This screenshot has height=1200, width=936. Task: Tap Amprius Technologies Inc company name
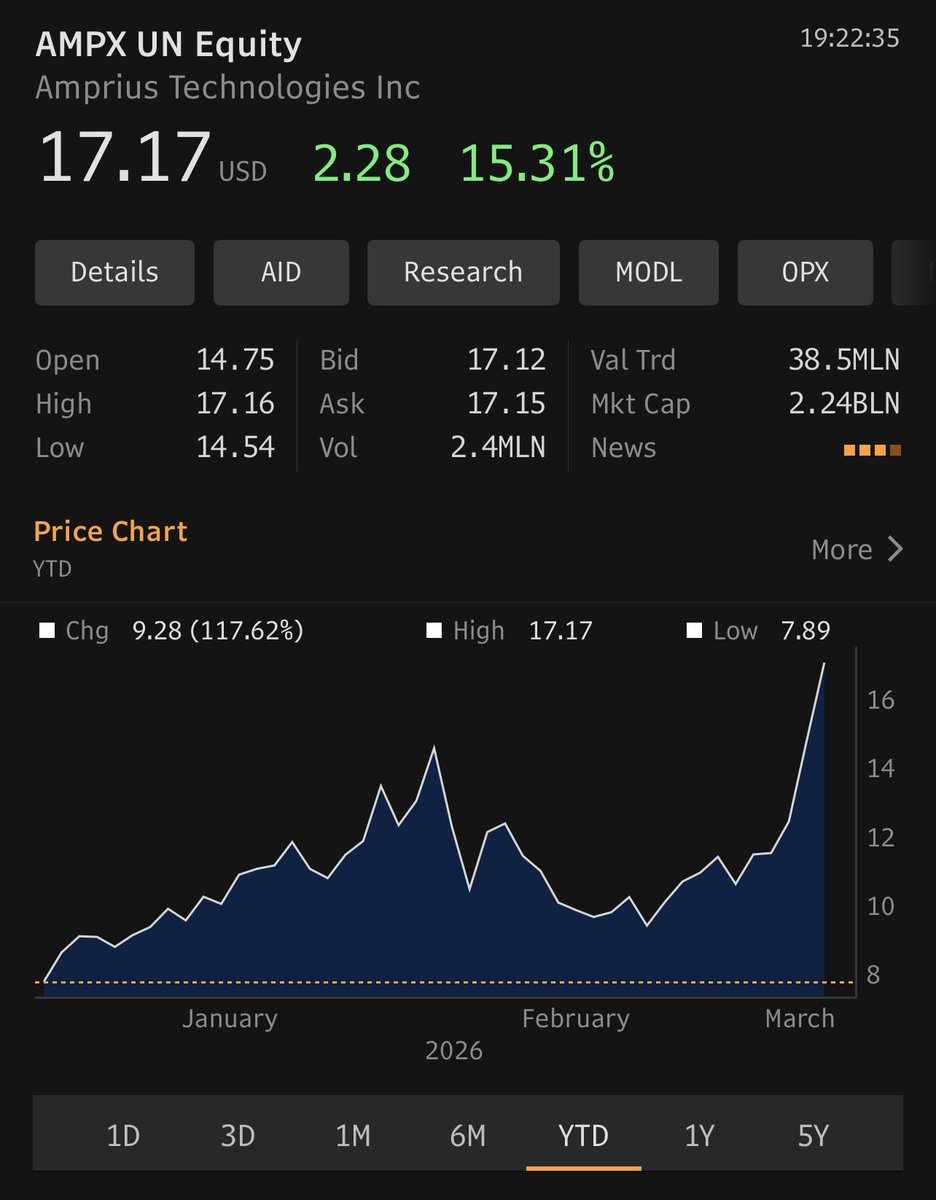pos(228,88)
